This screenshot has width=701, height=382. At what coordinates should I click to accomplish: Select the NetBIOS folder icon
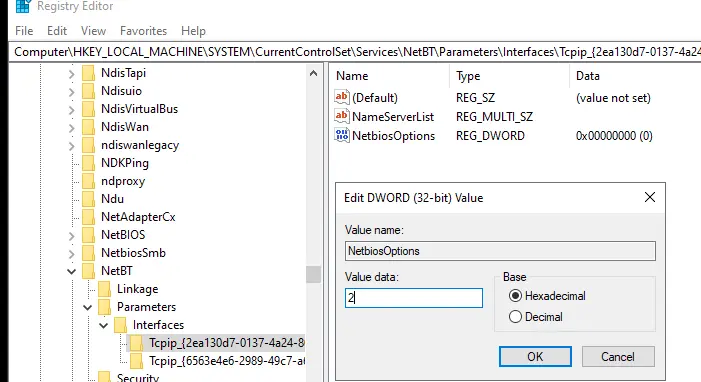click(89, 234)
